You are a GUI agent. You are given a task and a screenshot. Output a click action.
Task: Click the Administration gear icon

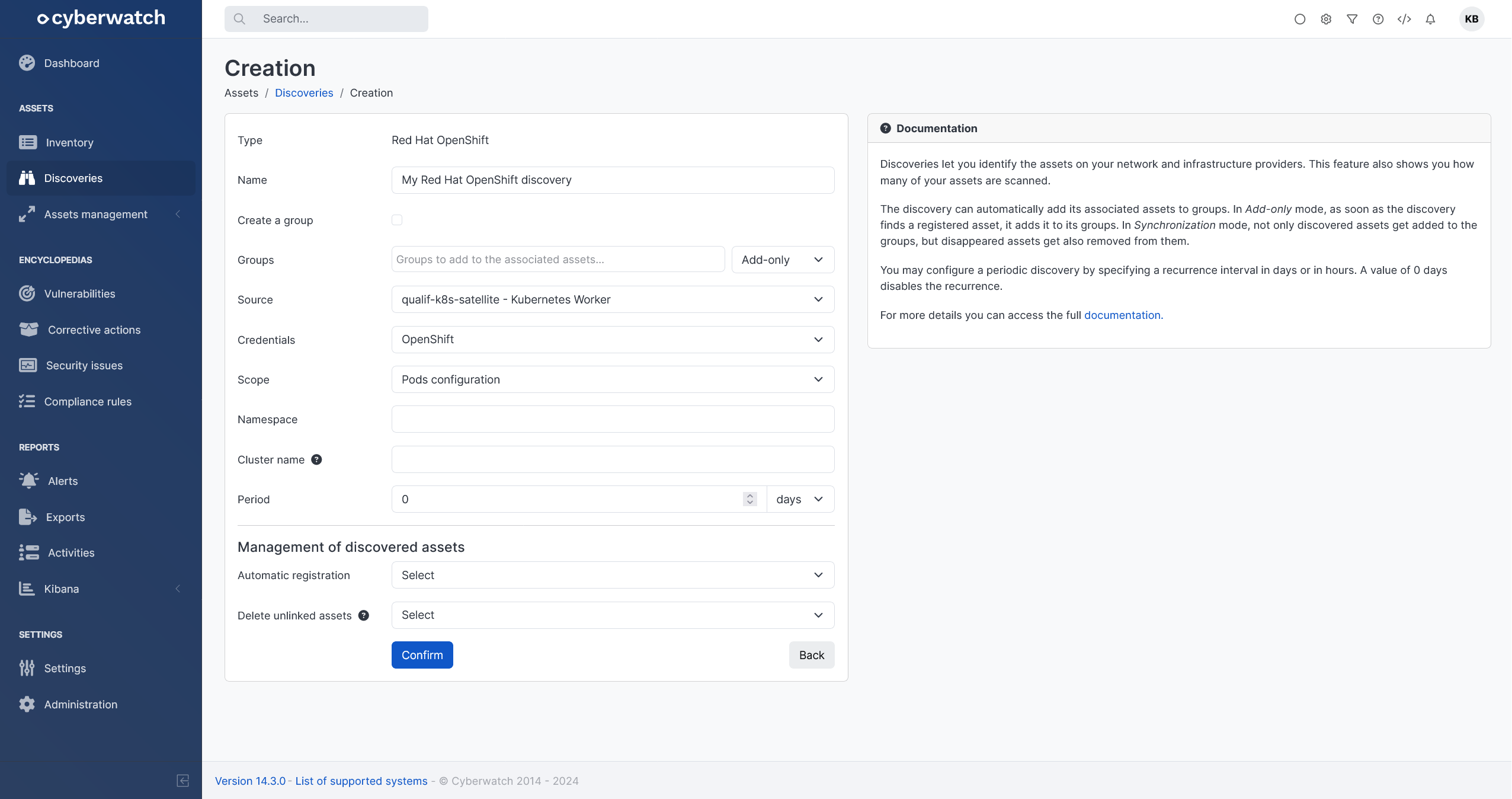click(x=27, y=704)
